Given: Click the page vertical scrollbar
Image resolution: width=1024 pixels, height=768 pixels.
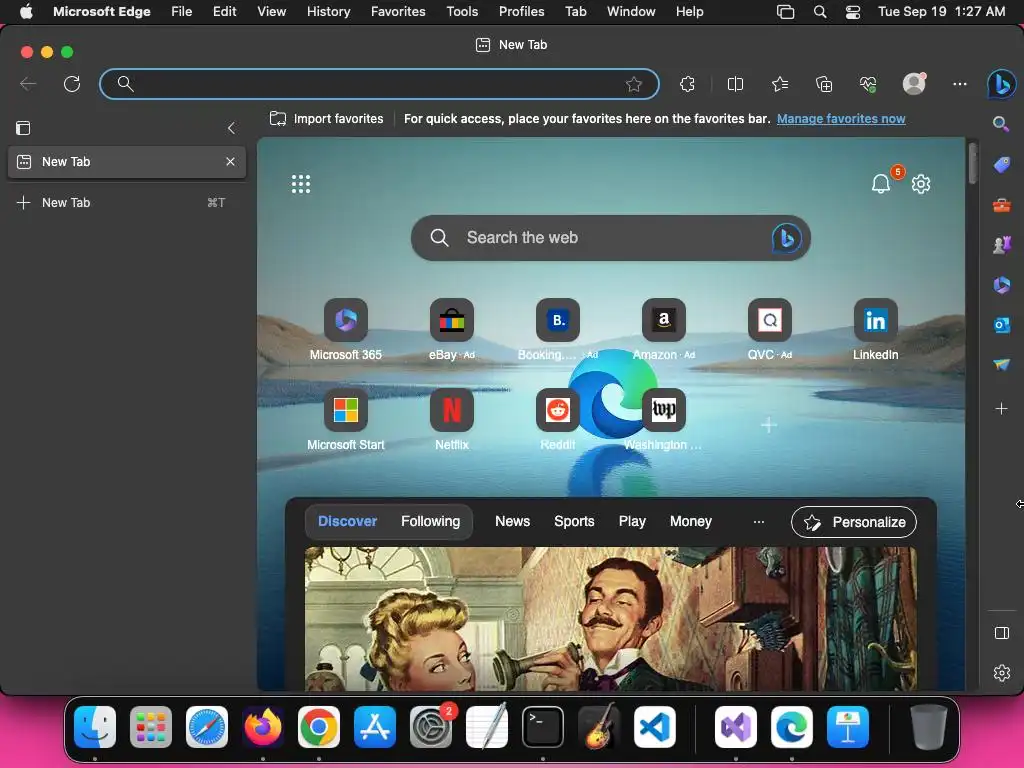Looking at the screenshot, I should (972, 163).
